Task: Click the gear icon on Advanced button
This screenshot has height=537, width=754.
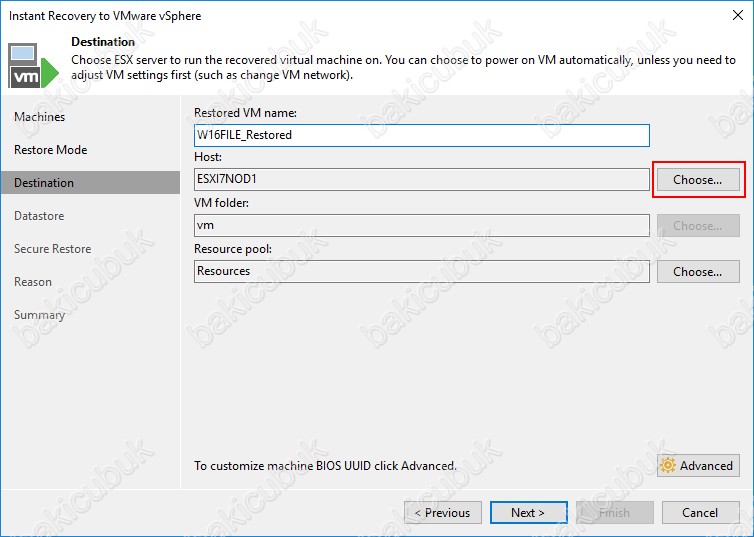Action: (668, 465)
